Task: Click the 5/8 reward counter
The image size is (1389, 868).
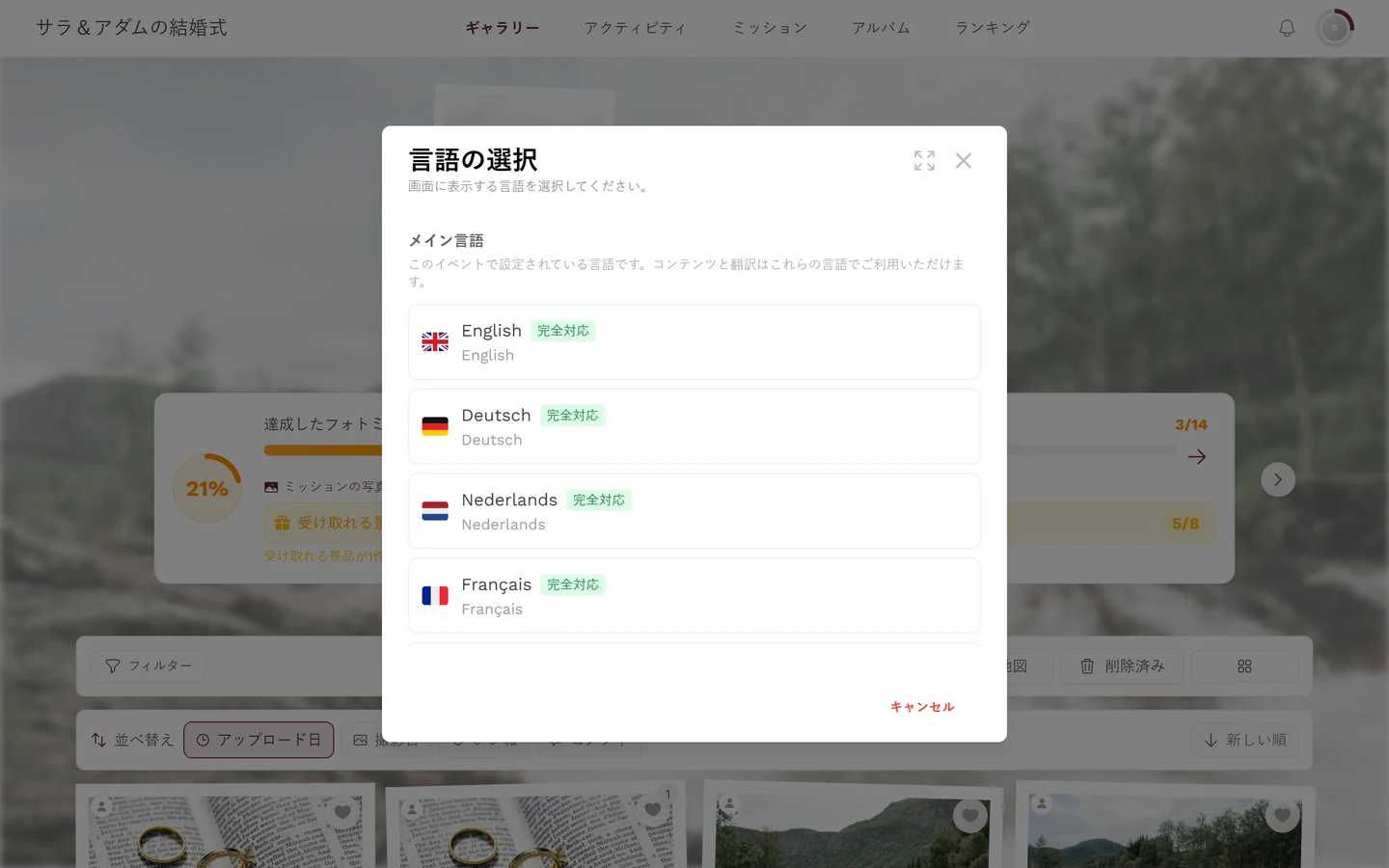Action: (x=1185, y=524)
